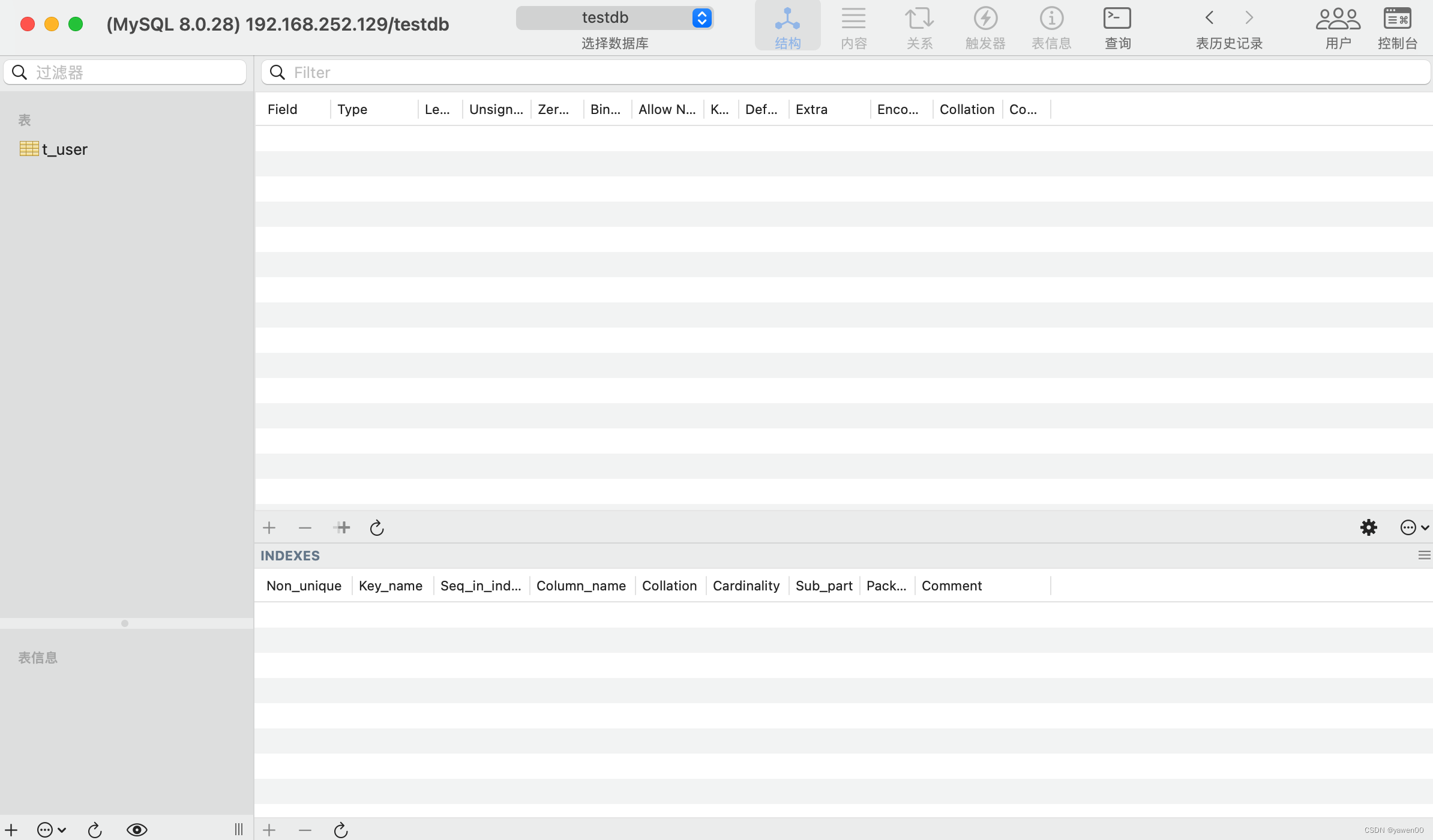This screenshot has height=840, width=1433.
Task: Remove selected field with minus button
Action: point(305,528)
